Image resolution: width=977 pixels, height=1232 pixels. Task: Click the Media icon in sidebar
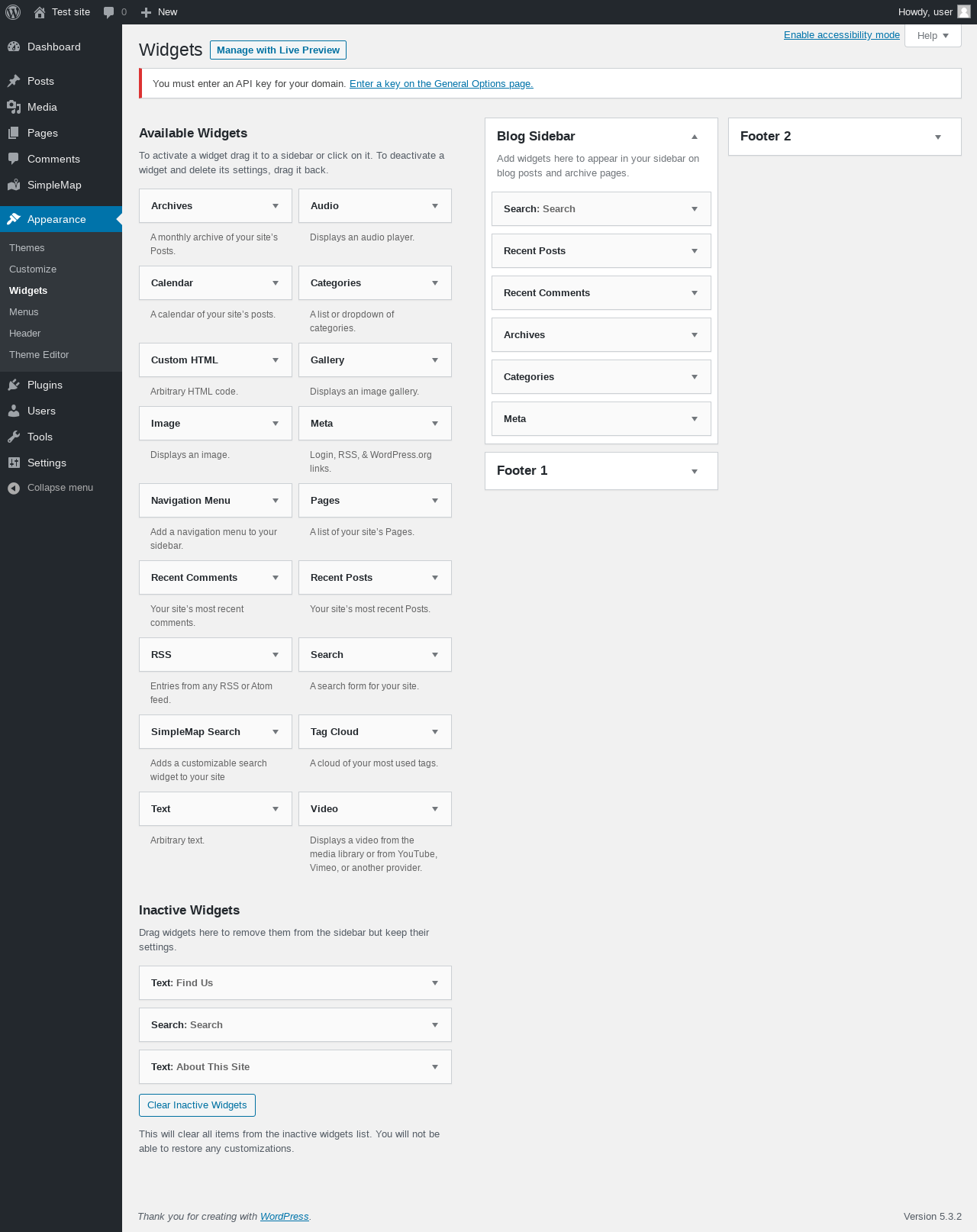(x=14, y=107)
